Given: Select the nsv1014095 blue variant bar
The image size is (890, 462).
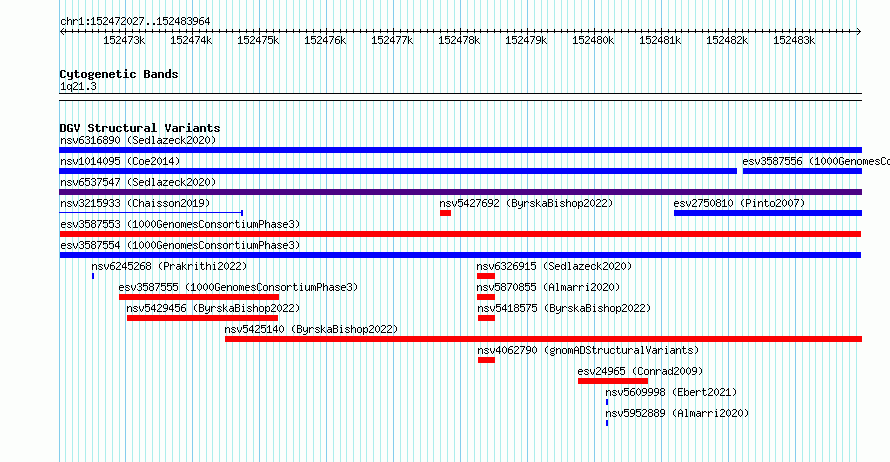Looking at the screenshot, I should (398, 171).
